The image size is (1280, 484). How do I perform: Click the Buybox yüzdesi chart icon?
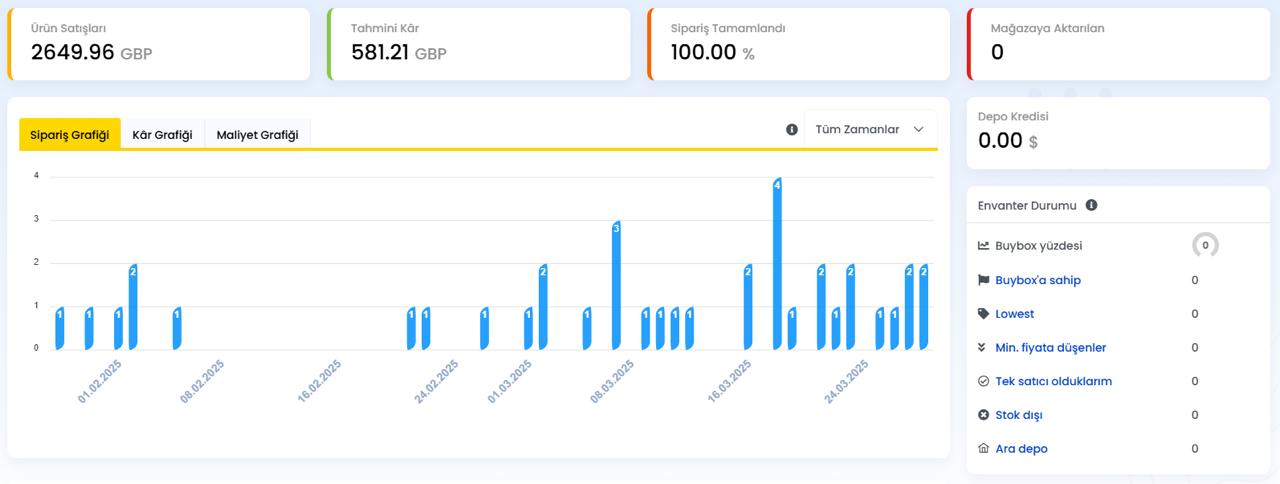983,246
